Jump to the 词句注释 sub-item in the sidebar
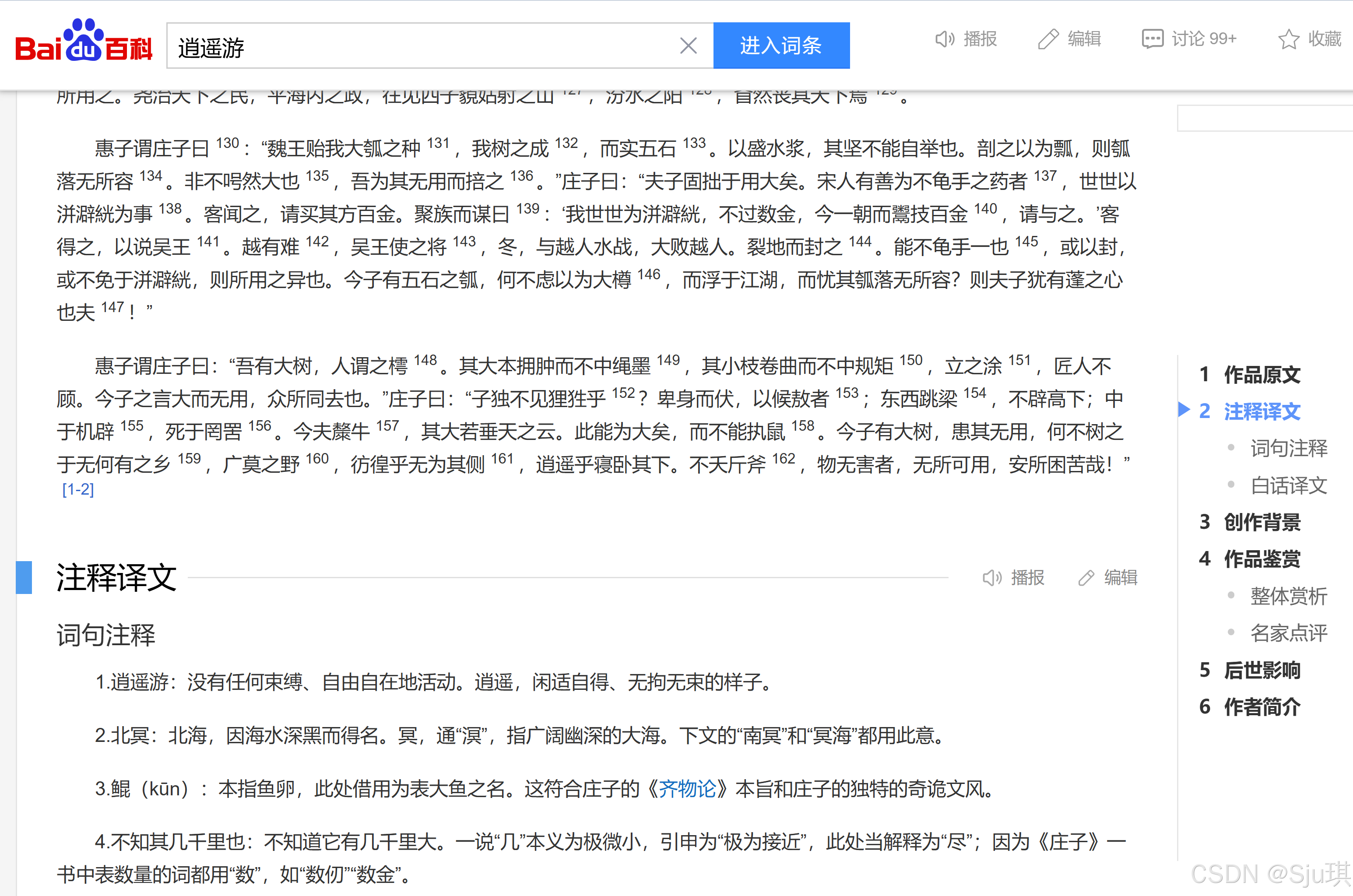The height and width of the screenshot is (896, 1353). pyautogui.click(x=1288, y=449)
